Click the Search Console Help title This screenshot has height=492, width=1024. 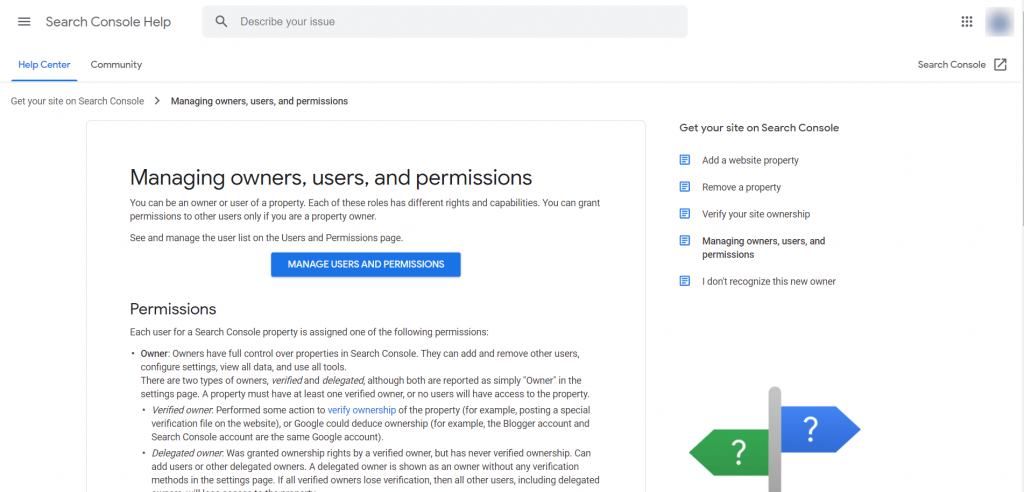click(108, 22)
